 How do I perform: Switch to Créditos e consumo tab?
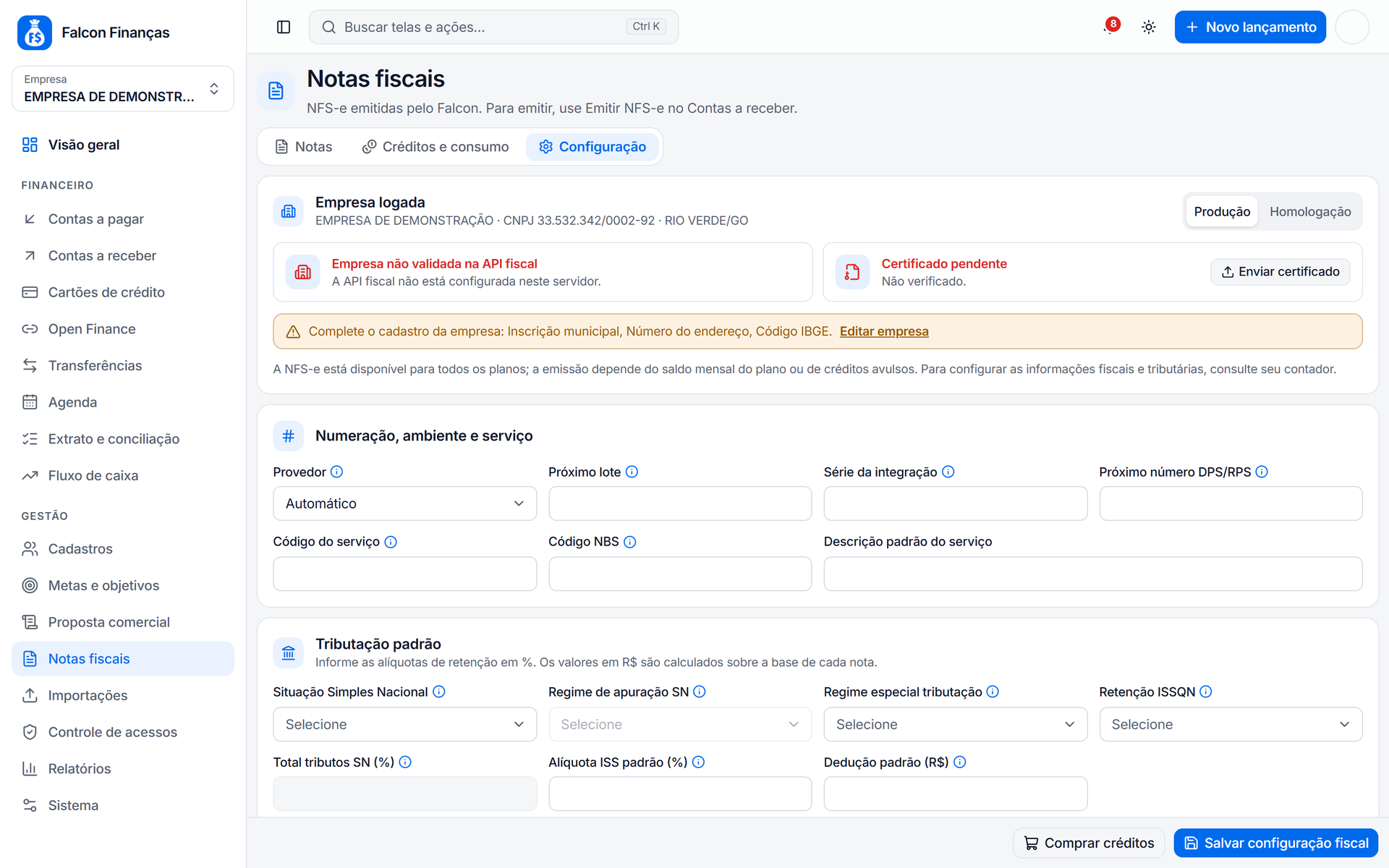tap(436, 147)
